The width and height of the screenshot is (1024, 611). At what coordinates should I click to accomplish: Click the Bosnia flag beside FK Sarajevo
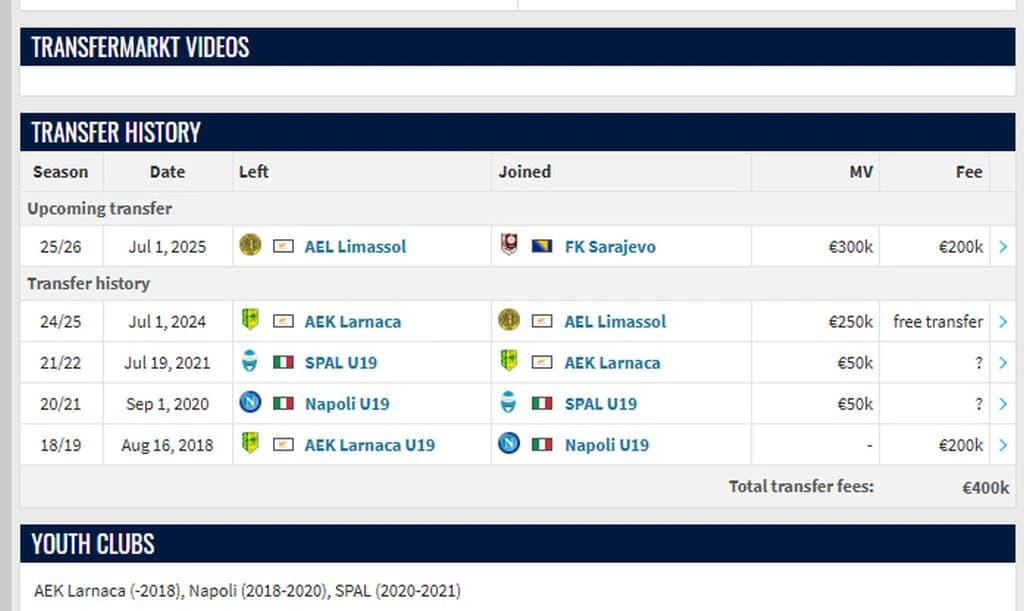pyautogui.click(x=542, y=247)
